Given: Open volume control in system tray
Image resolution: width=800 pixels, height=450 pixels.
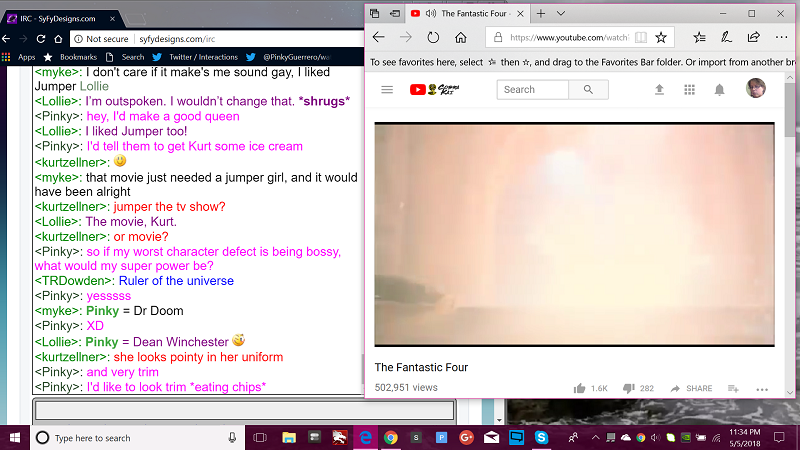Looking at the screenshot, I should click(x=656, y=438).
